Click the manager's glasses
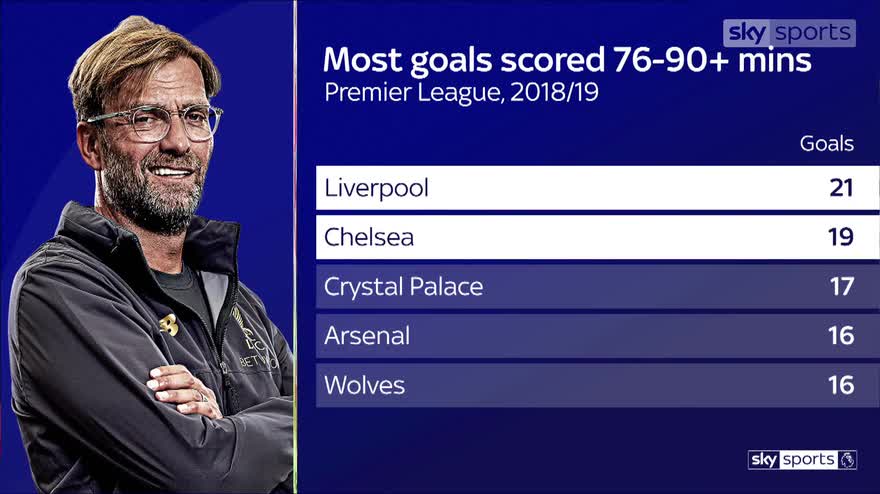 pos(153,123)
